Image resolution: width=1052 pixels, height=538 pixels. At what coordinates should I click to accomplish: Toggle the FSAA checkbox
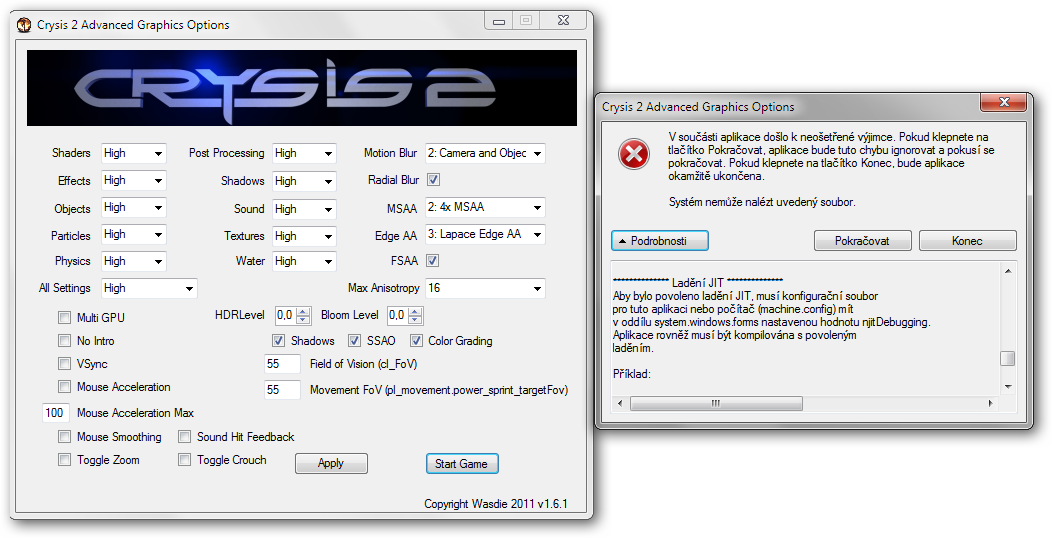pyautogui.click(x=433, y=260)
